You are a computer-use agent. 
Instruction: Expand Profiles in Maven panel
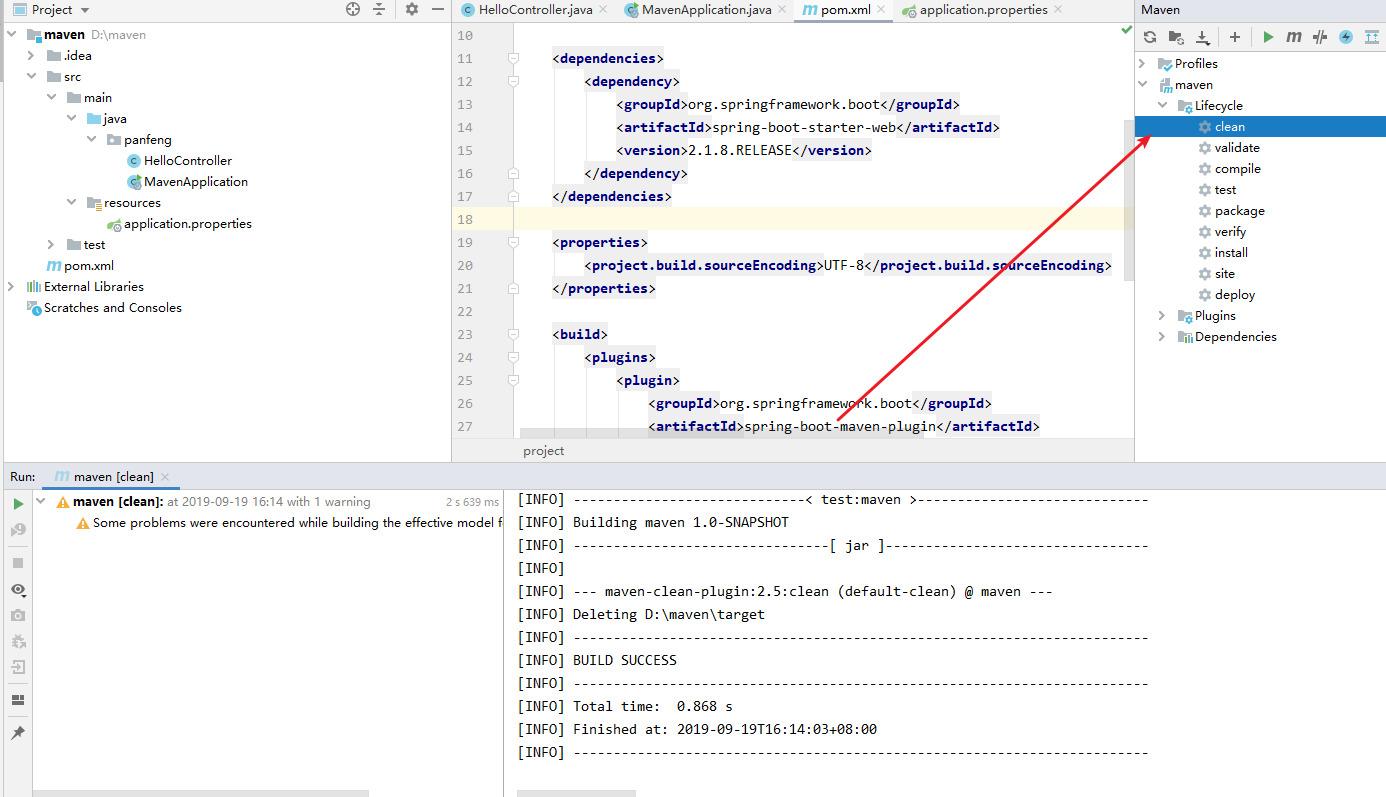click(1142, 64)
